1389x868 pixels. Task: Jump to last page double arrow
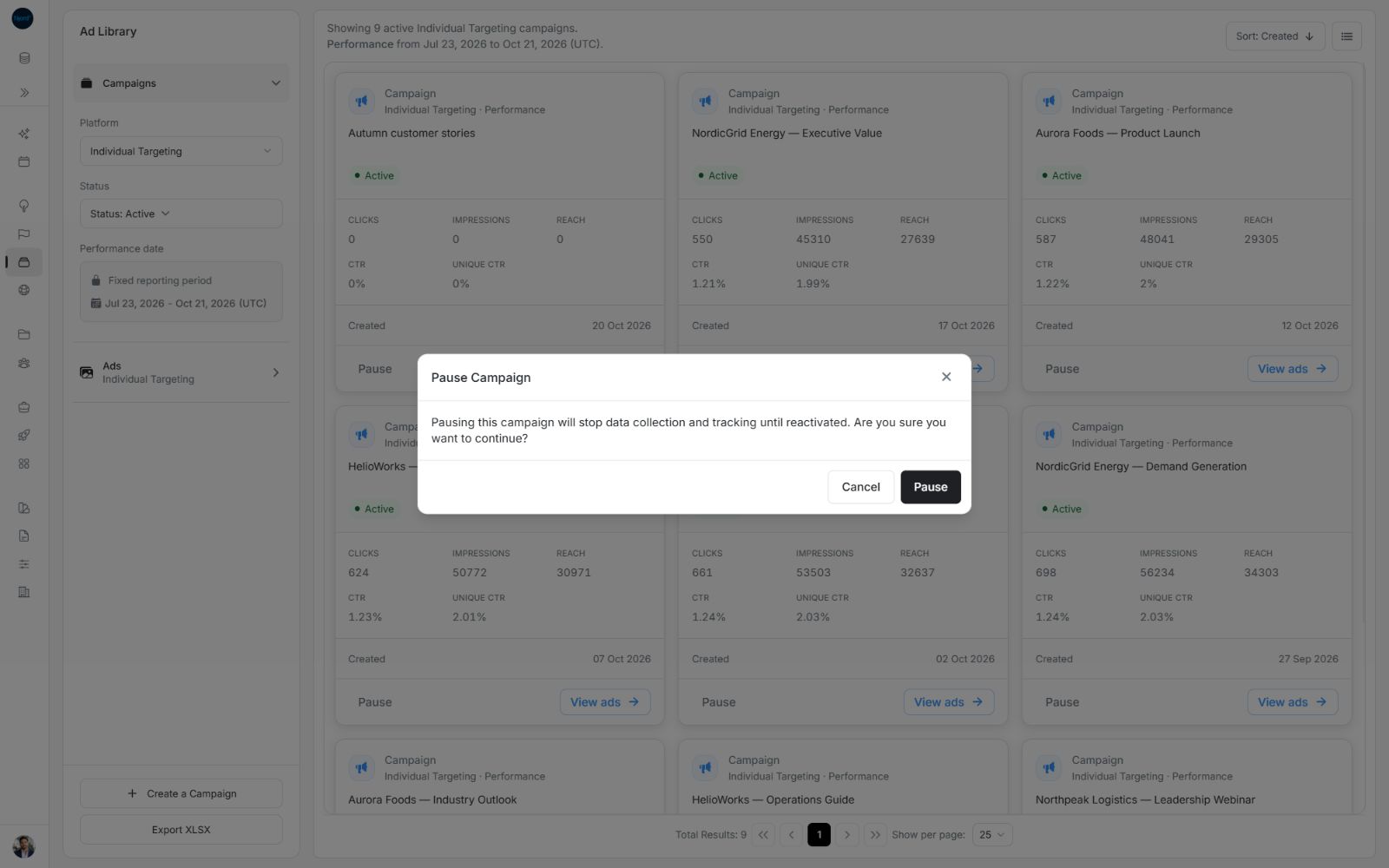click(x=875, y=834)
